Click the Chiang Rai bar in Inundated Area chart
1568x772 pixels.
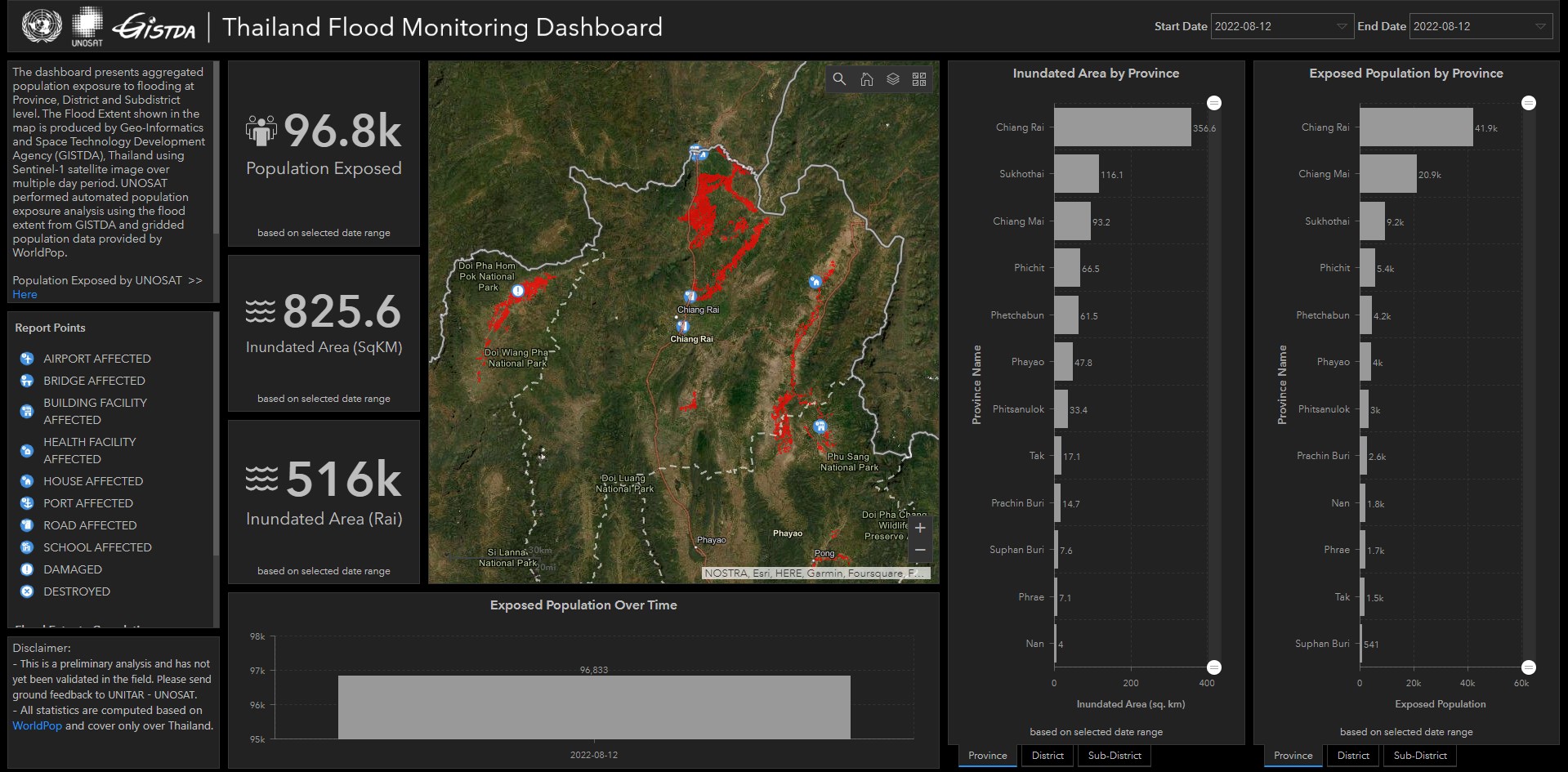1122,127
